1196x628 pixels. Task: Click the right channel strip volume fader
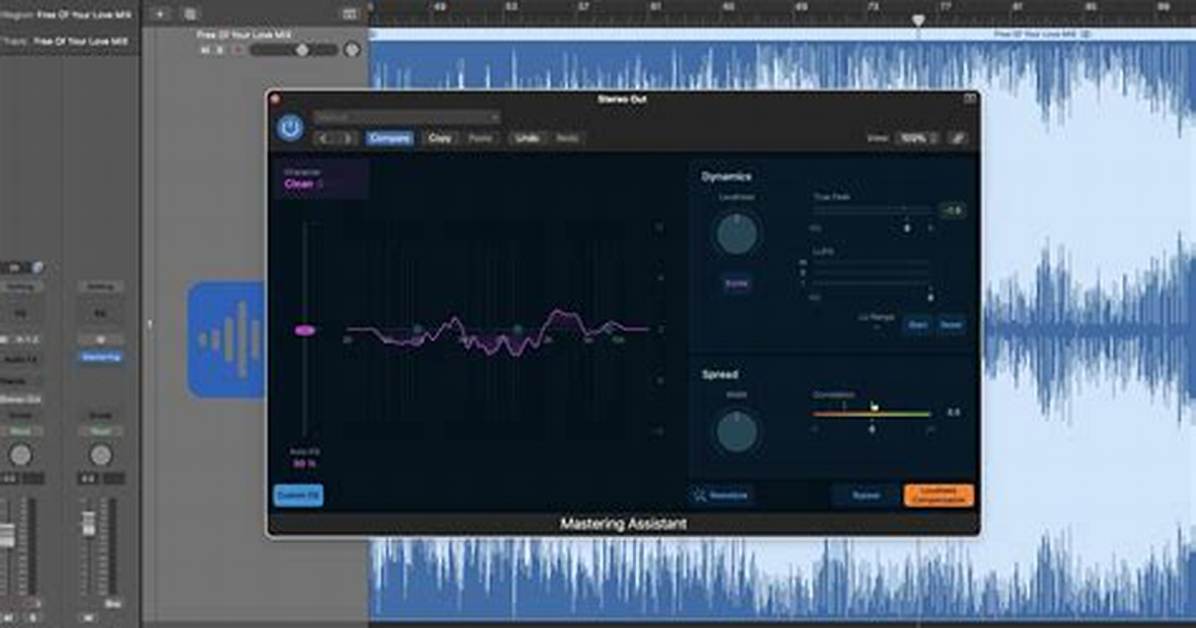(88, 523)
